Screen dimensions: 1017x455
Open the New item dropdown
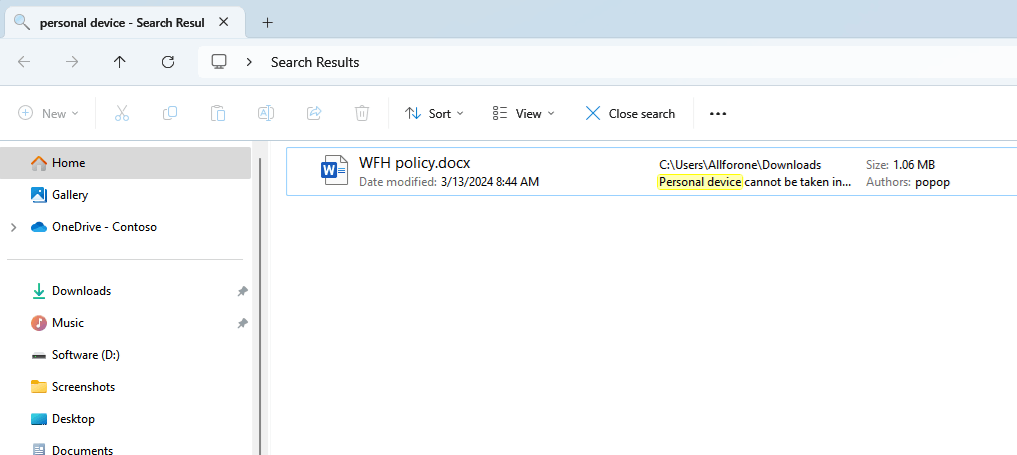click(49, 113)
